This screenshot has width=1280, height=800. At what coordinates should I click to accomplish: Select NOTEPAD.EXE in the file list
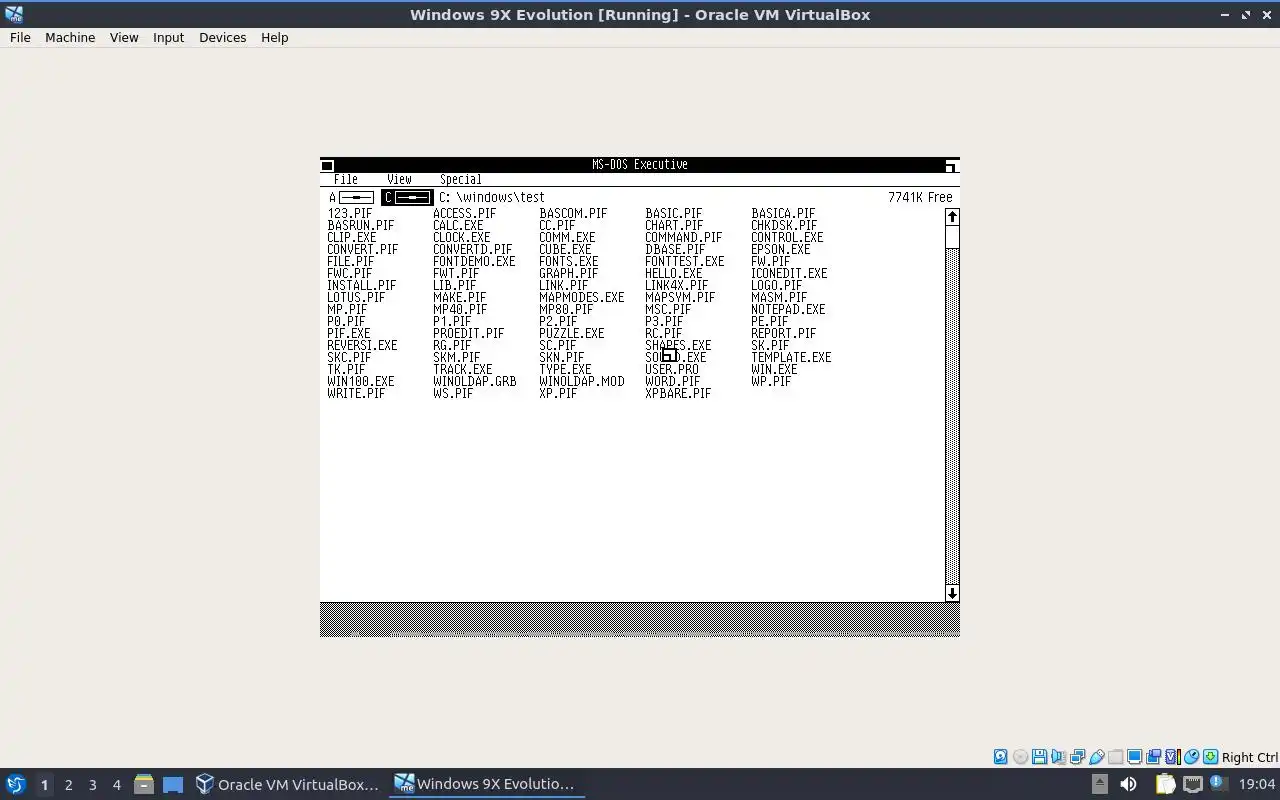pos(788,309)
